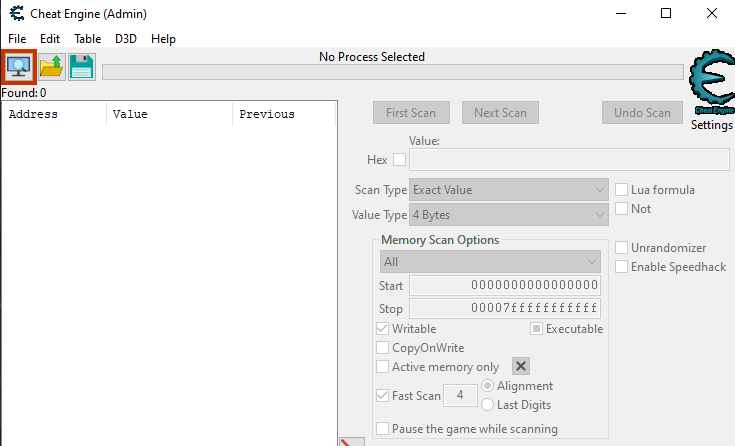Click the Settings label
Screen dimensions: 735x446
[712, 125]
